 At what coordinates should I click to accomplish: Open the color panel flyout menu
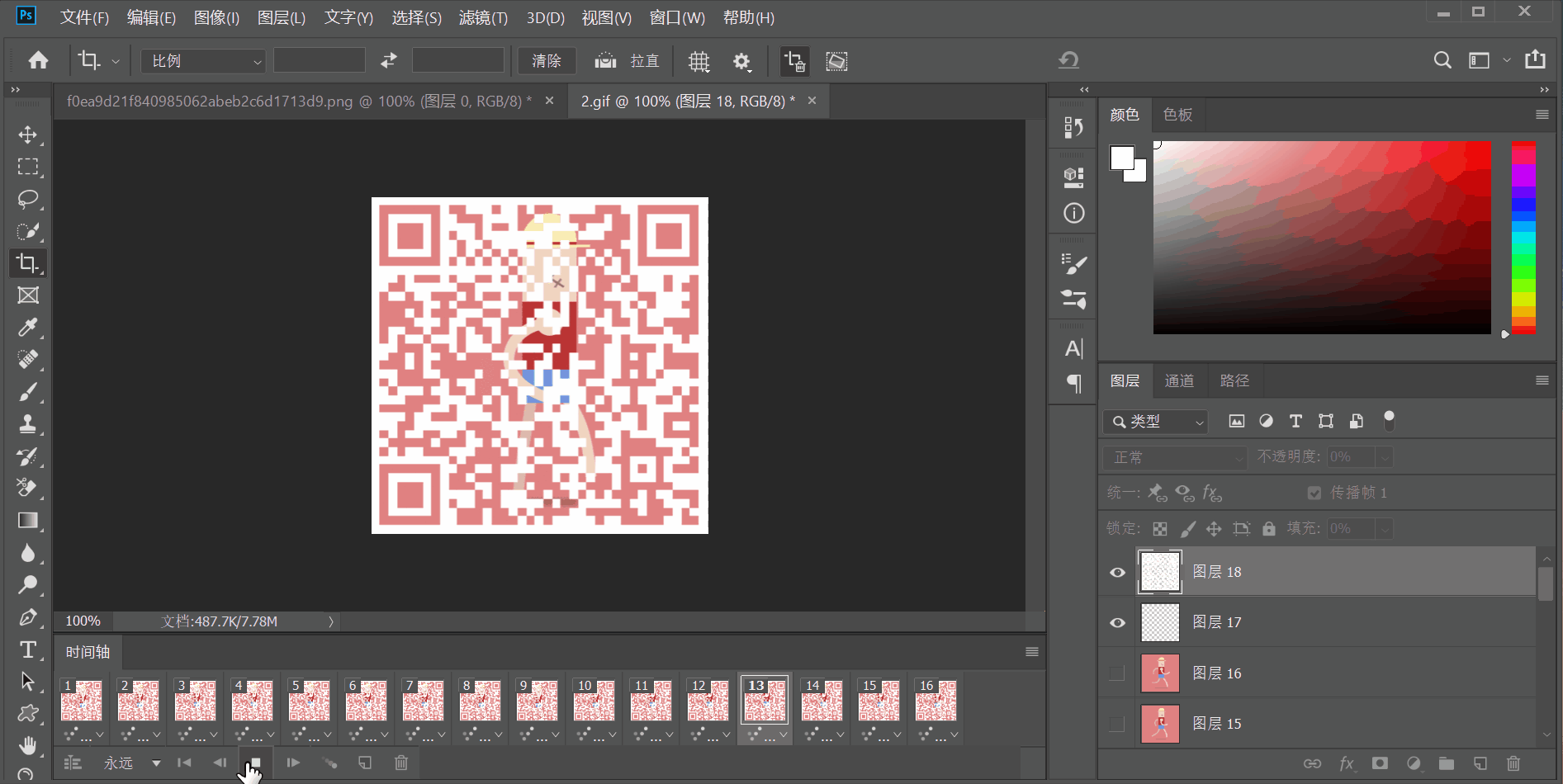point(1542,115)
